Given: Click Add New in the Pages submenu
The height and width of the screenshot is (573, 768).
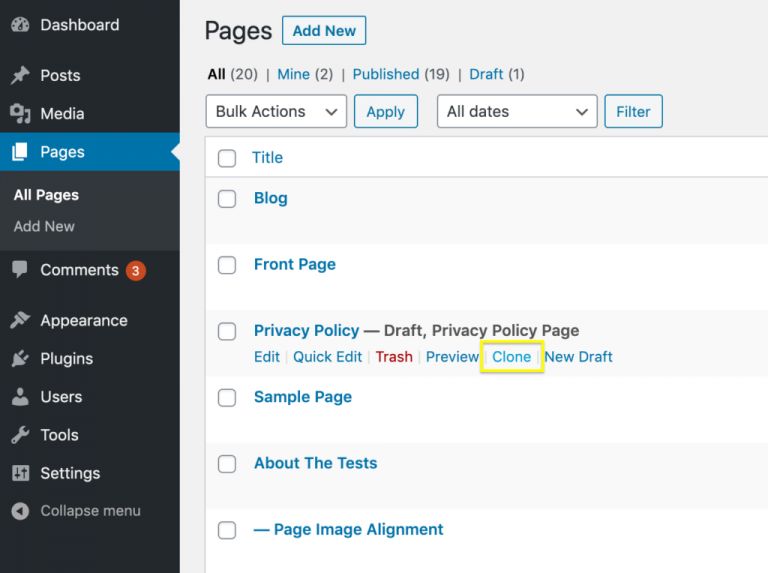Looking at the screenshot, I should 44,226.
